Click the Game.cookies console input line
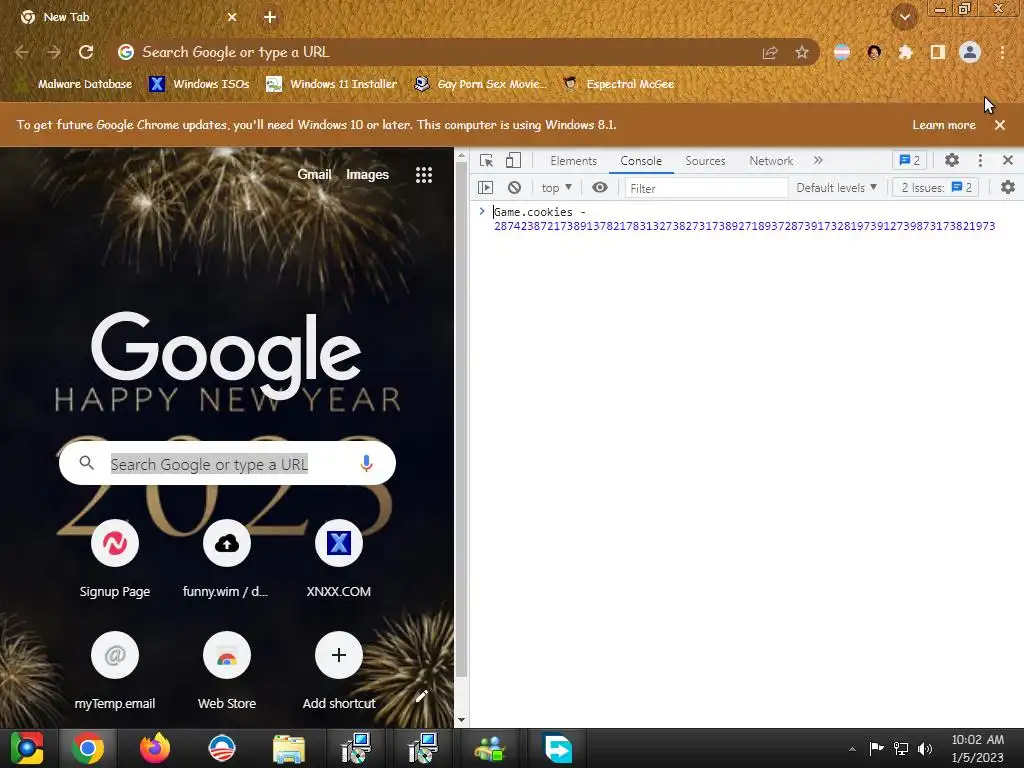 tap(744, 219)
